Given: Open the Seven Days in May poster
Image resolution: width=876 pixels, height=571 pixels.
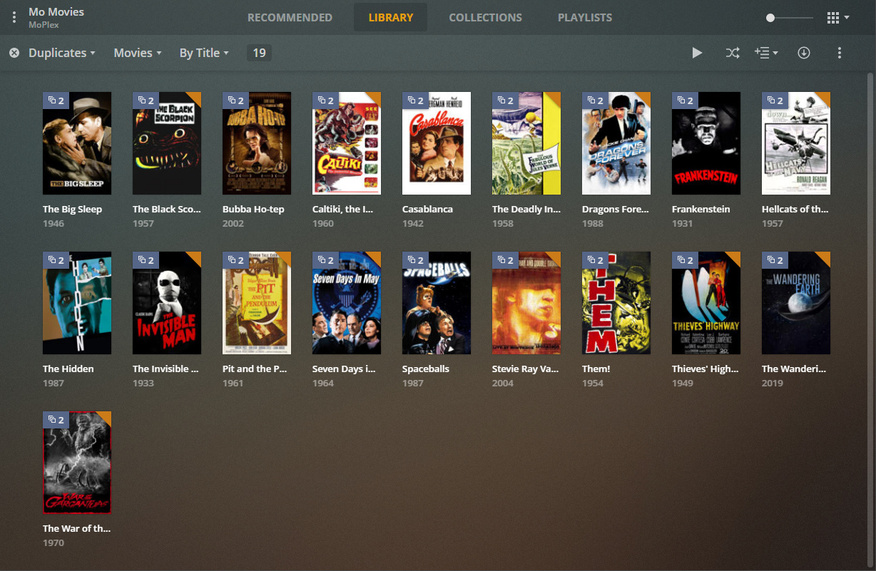Looking at the screenshot, I should point(346,303).
